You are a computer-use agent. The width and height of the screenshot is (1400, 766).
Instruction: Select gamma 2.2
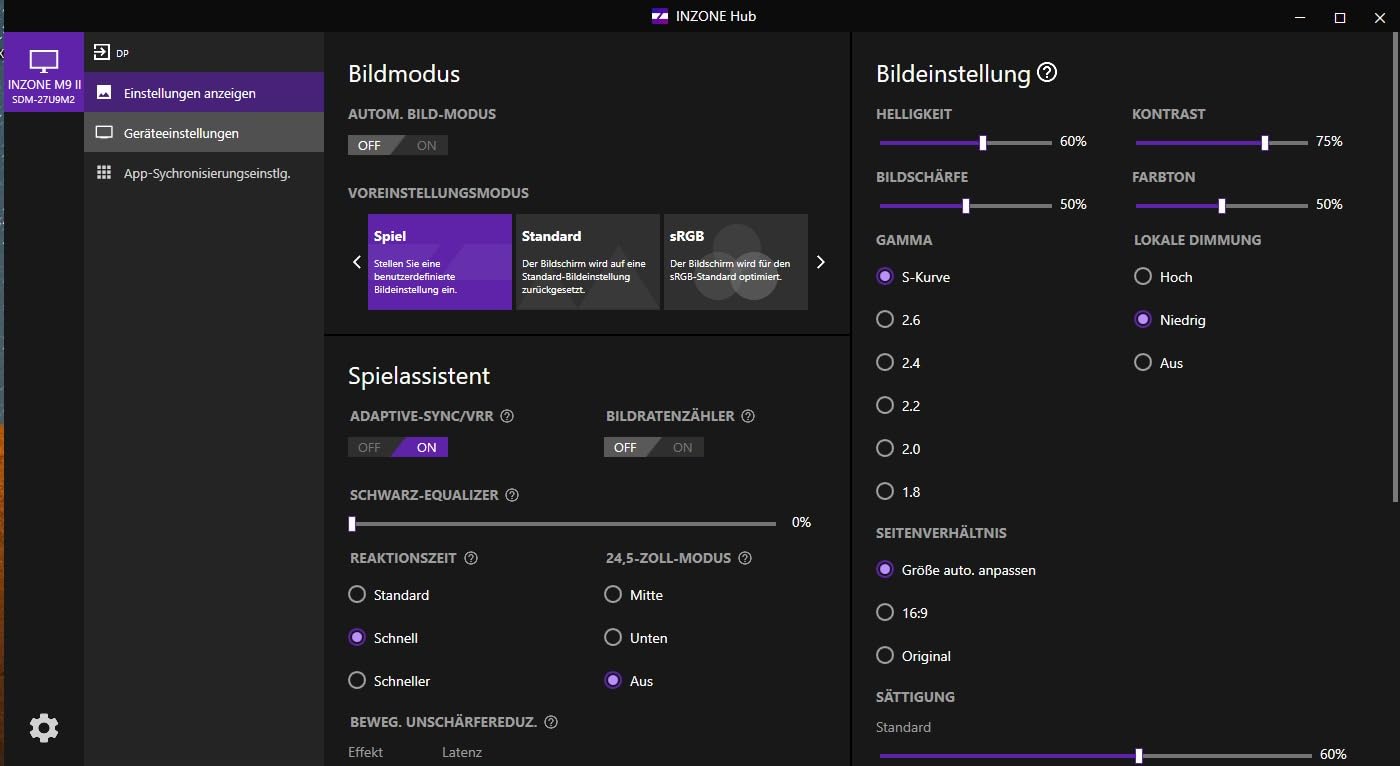[x=898, y=406]
